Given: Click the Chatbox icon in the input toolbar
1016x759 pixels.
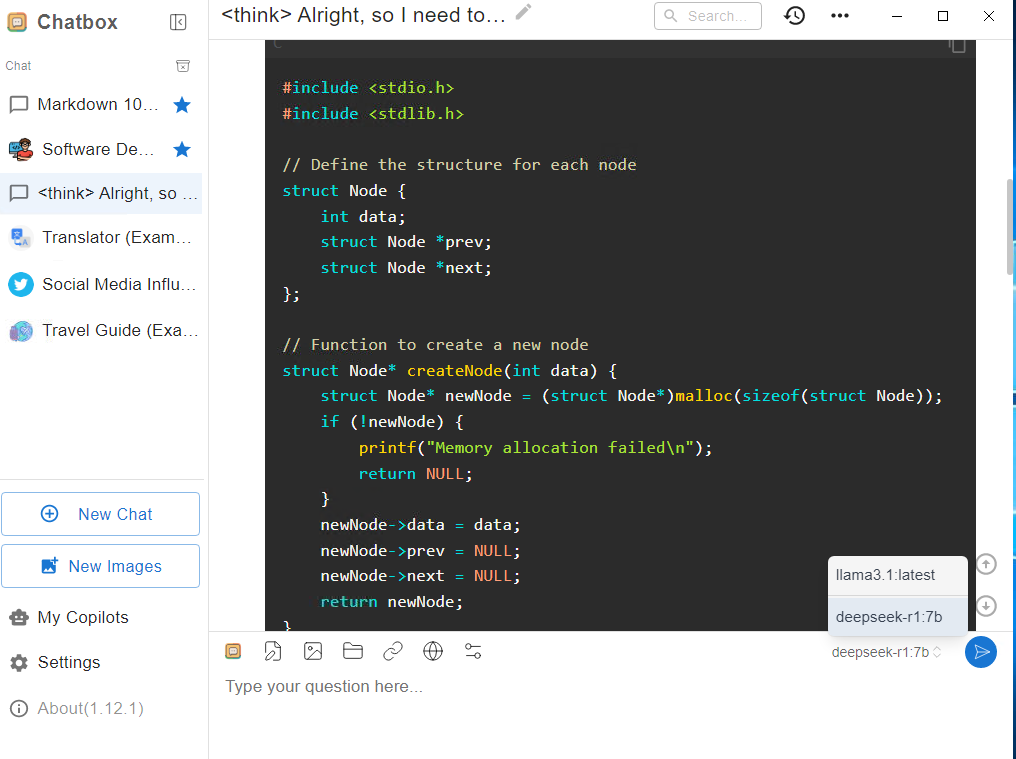Looking at the screenshot, I should [x=233, y=651].
